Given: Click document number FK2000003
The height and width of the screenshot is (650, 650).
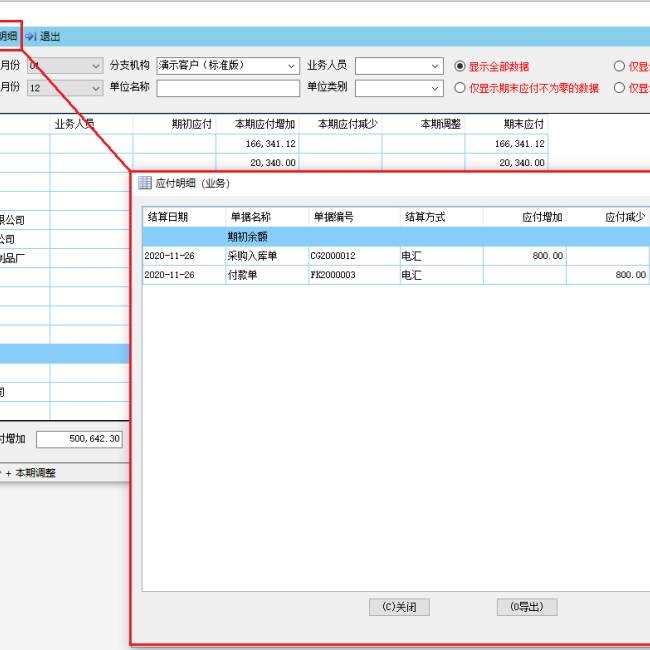Looking at the screenshot, I should 354,275.
